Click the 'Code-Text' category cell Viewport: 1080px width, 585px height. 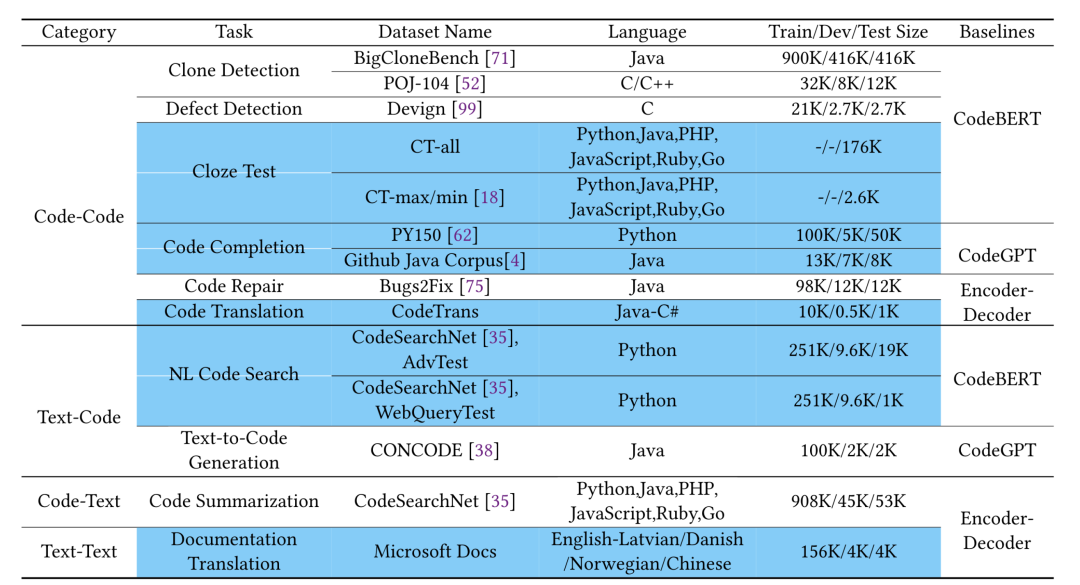[79, 501]
